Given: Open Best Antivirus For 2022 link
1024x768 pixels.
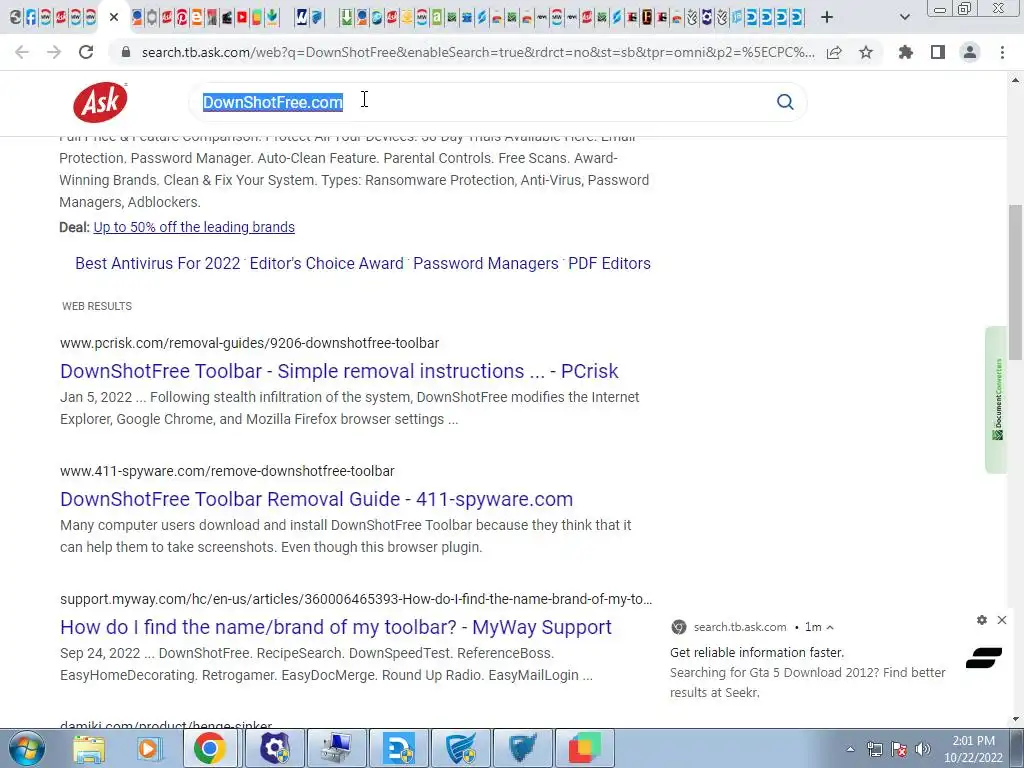Looking at the screenshot, I should pyautogui.click(x=158, y=263).
